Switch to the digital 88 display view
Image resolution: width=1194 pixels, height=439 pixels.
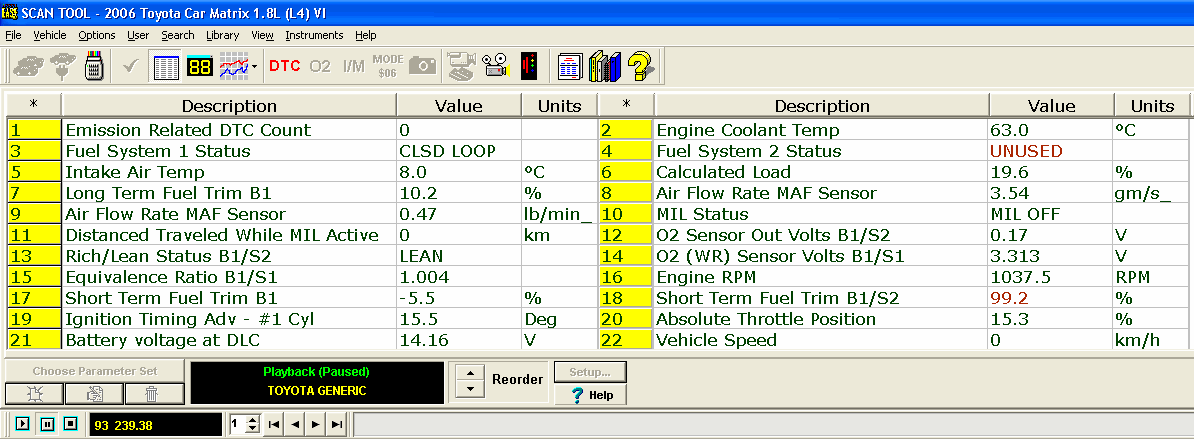200,66
